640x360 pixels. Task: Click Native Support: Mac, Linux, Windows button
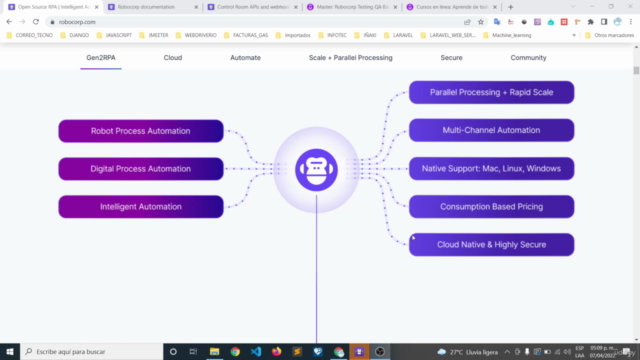[491, 169]
